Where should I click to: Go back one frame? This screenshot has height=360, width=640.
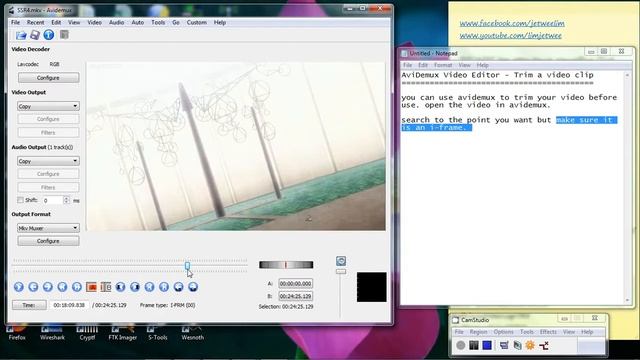click(x=33, y=287)
